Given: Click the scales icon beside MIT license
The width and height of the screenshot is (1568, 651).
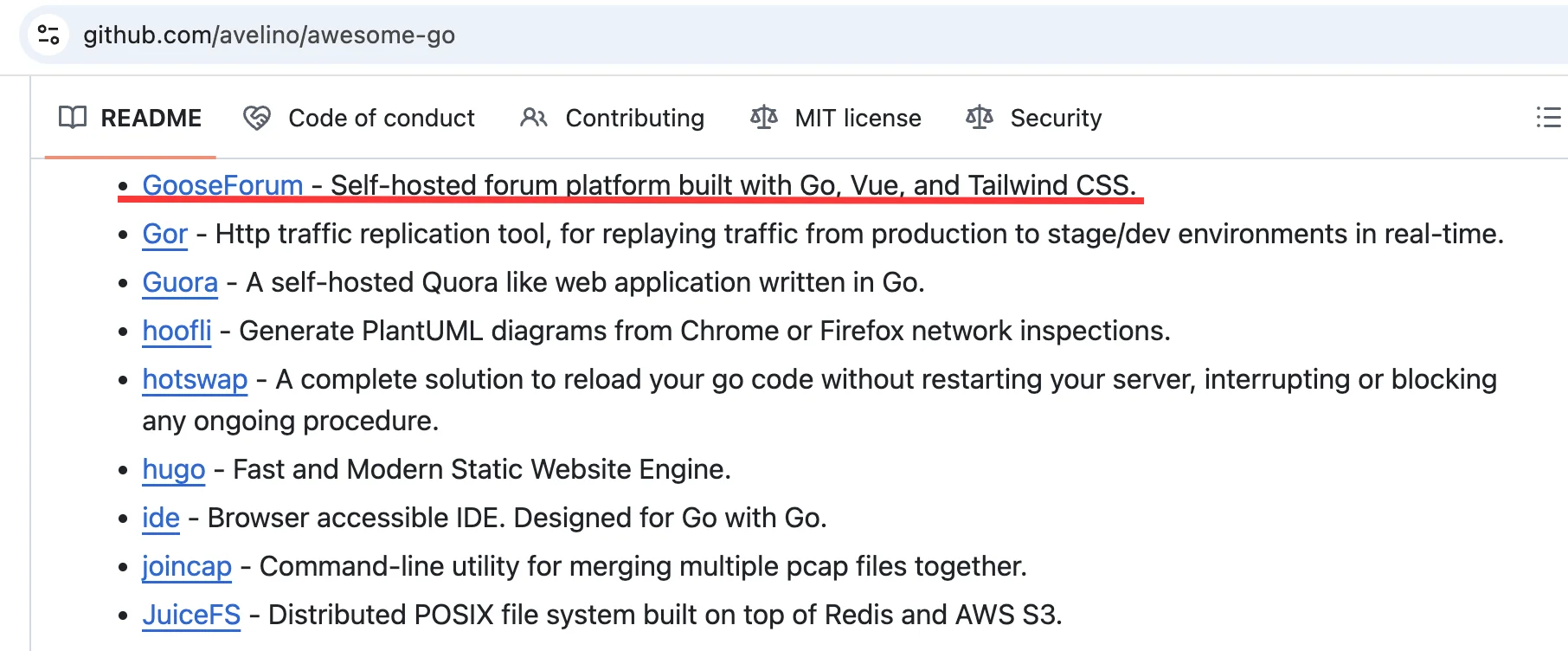Looking at the screenshot, I should pos(764,118).
